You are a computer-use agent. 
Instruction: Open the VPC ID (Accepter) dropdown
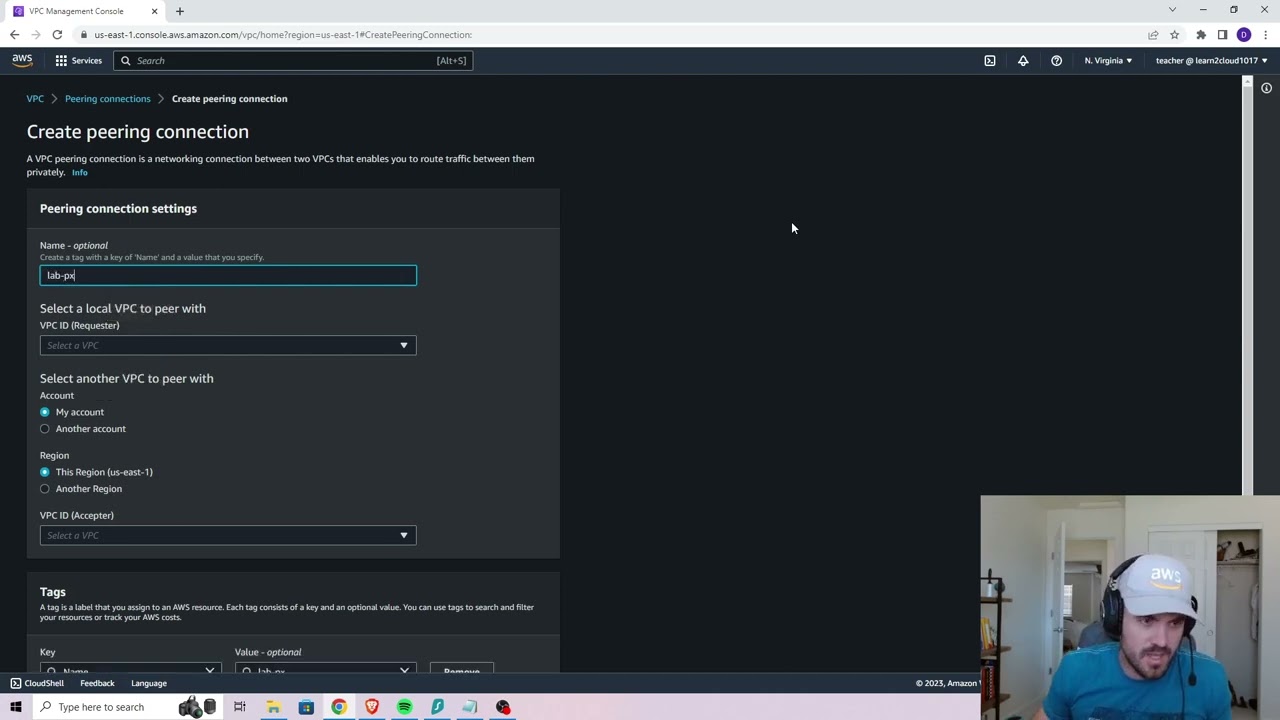click(228, 535)
